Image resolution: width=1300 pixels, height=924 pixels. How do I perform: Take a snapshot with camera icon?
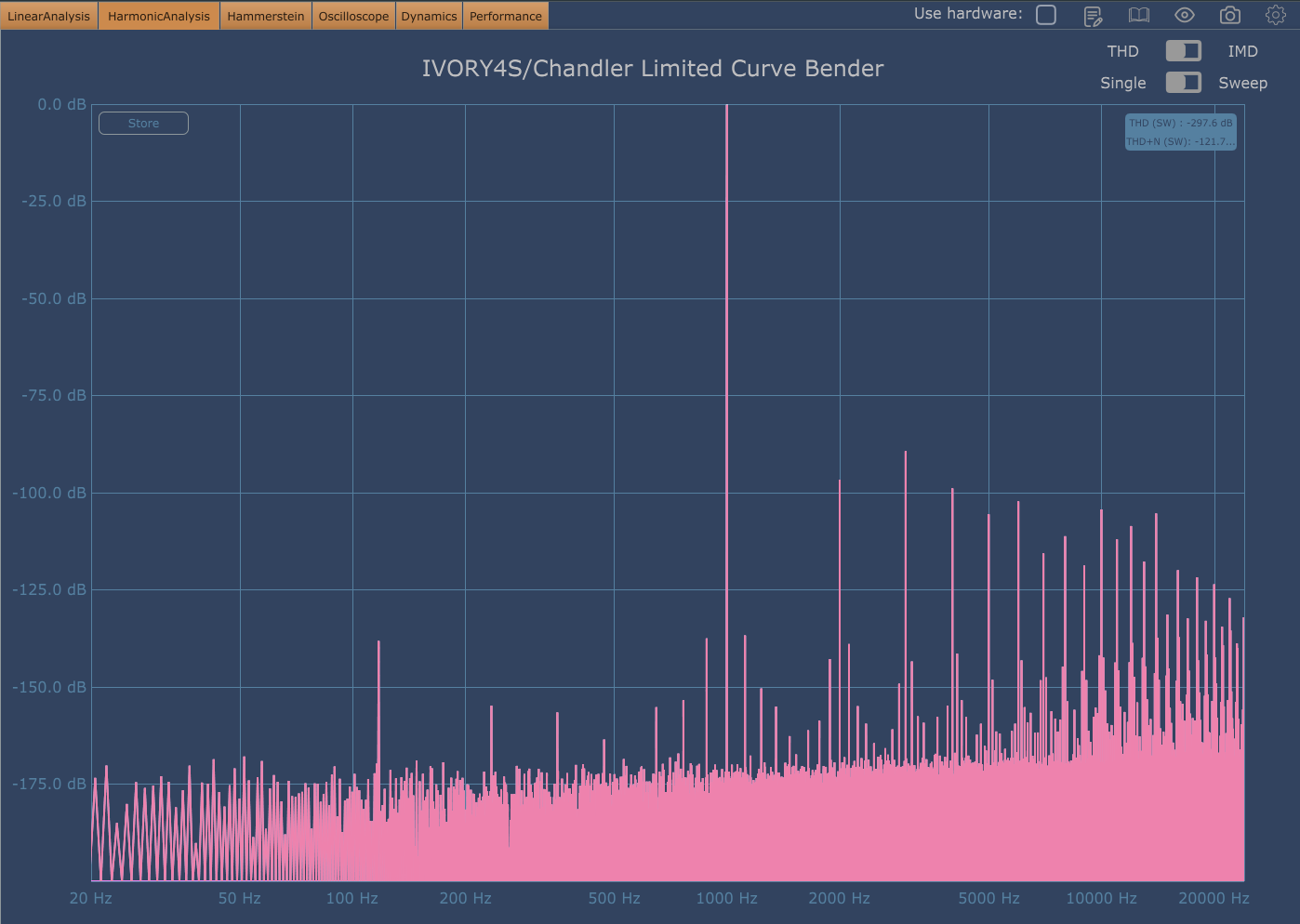[x=1230, y=15]
